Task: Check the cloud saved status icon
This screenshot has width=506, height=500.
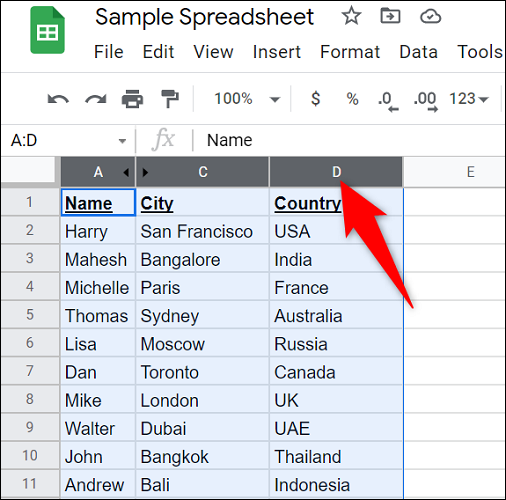Action: 430,16
